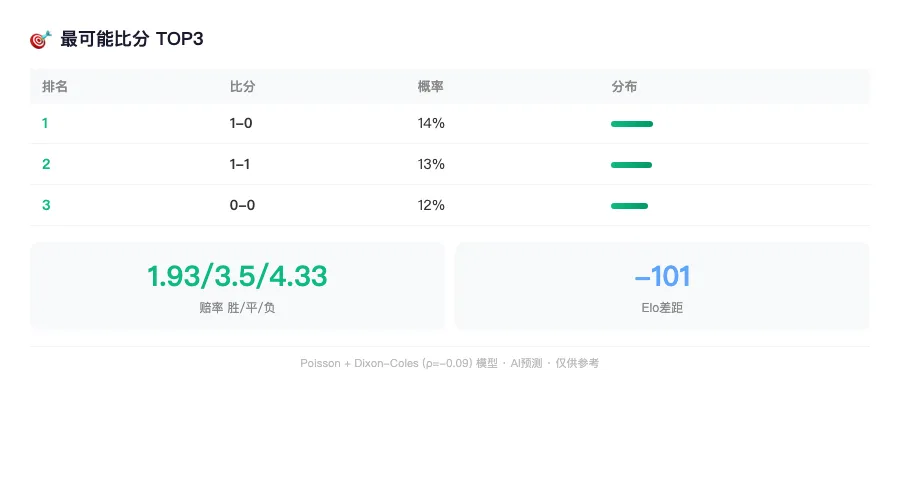Image resolution: width=900 pixels, height=500 pixels.
Task: Select the 1–0 score cell
Action: [x=241, y=123]
